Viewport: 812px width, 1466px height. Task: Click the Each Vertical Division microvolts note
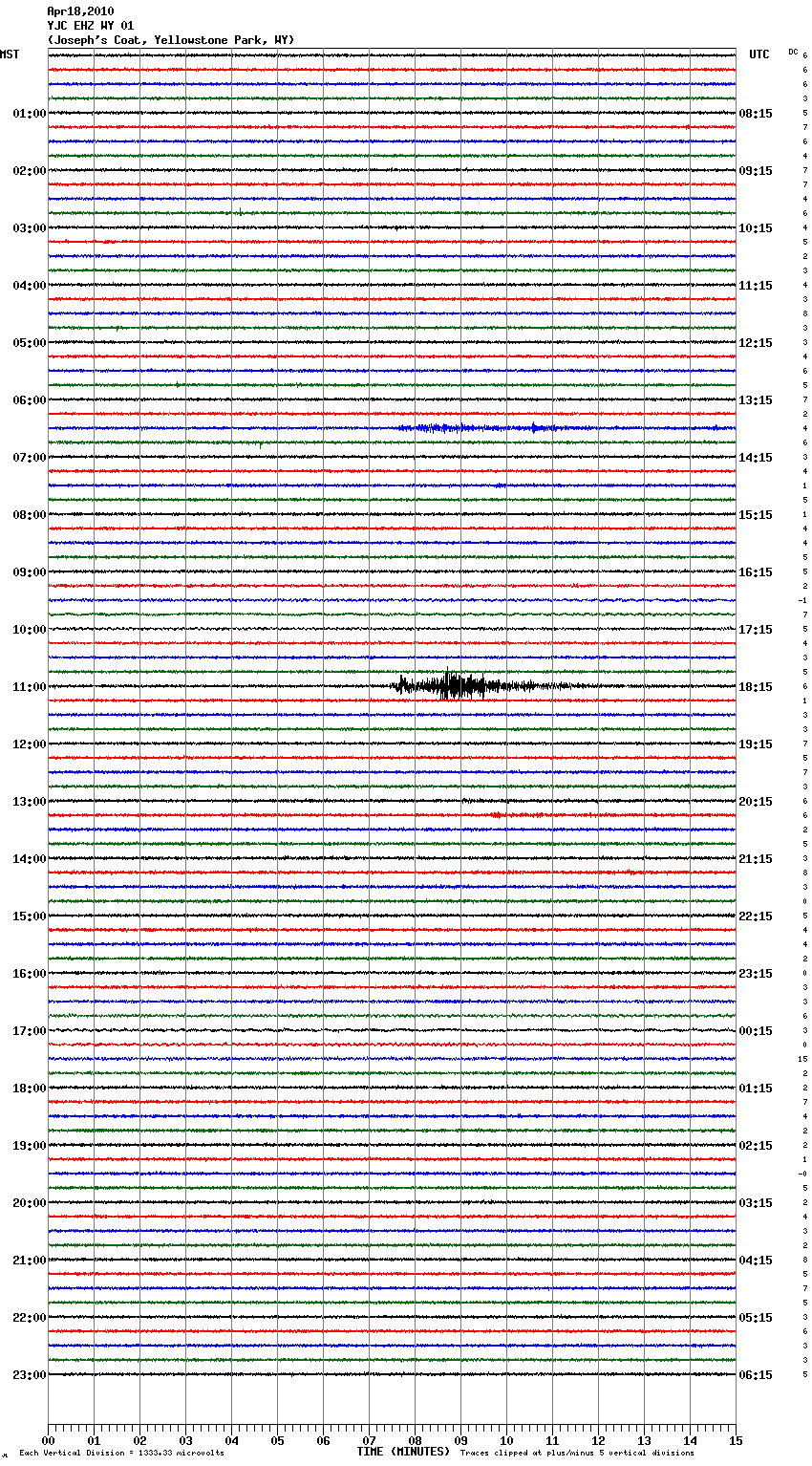pos(122,1454)
